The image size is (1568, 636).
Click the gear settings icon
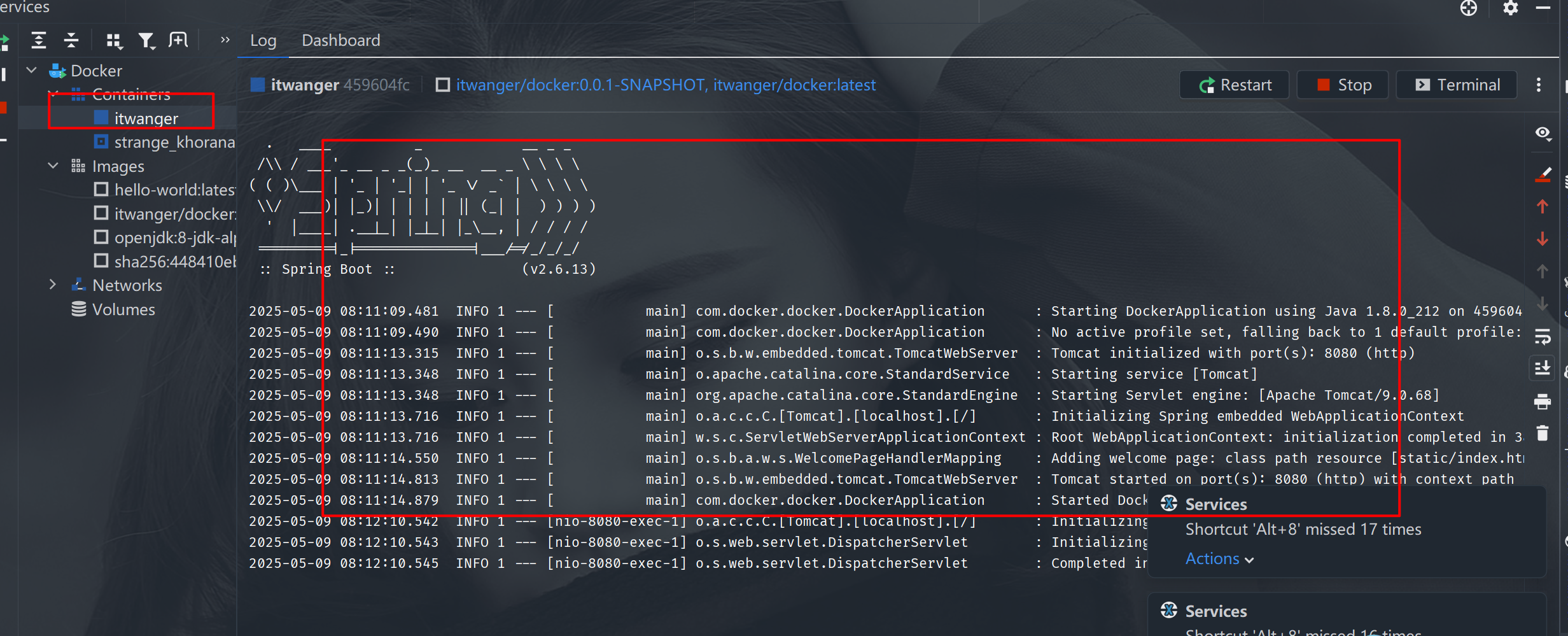click(x=1511, y=8)
